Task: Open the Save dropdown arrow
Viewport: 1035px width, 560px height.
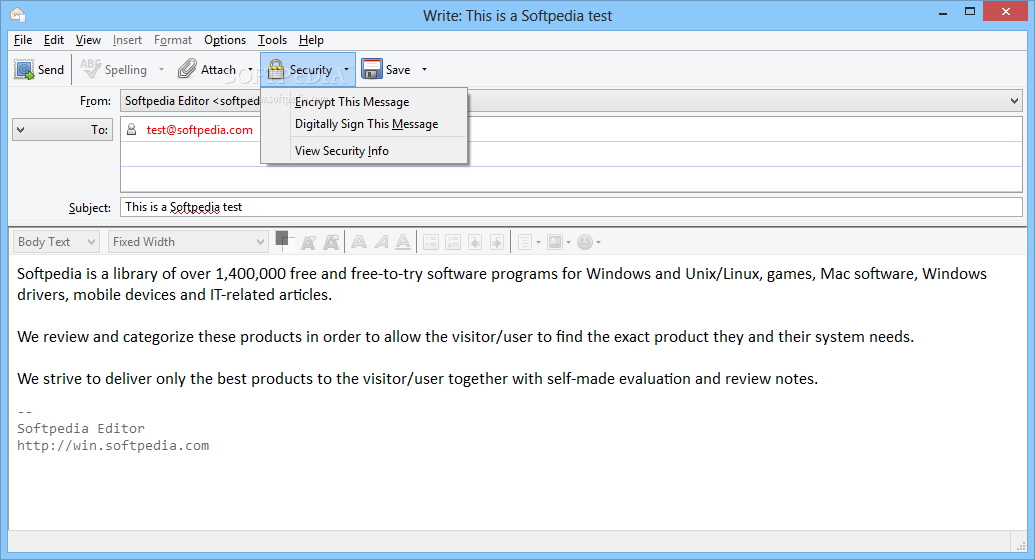Action: point(424,69)
